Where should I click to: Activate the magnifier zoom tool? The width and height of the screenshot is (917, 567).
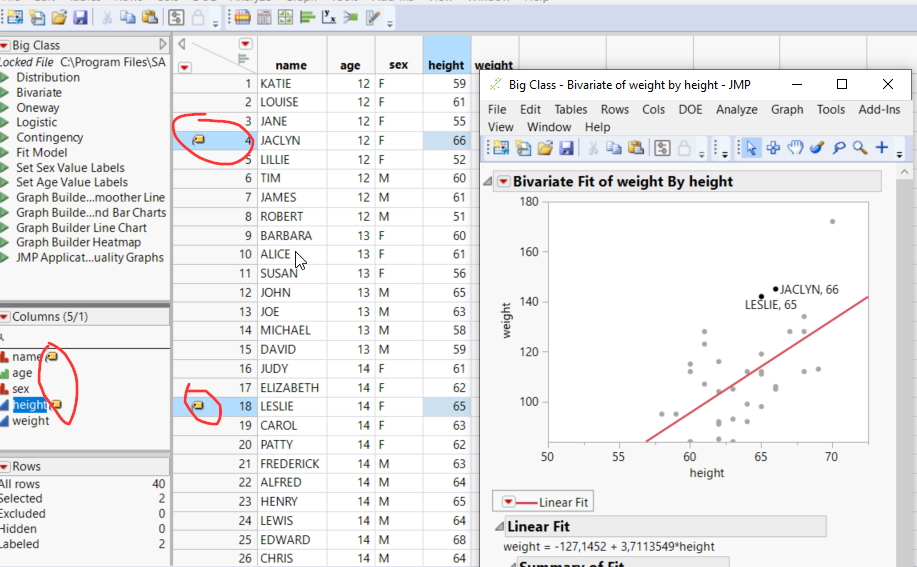coord(859,148)
